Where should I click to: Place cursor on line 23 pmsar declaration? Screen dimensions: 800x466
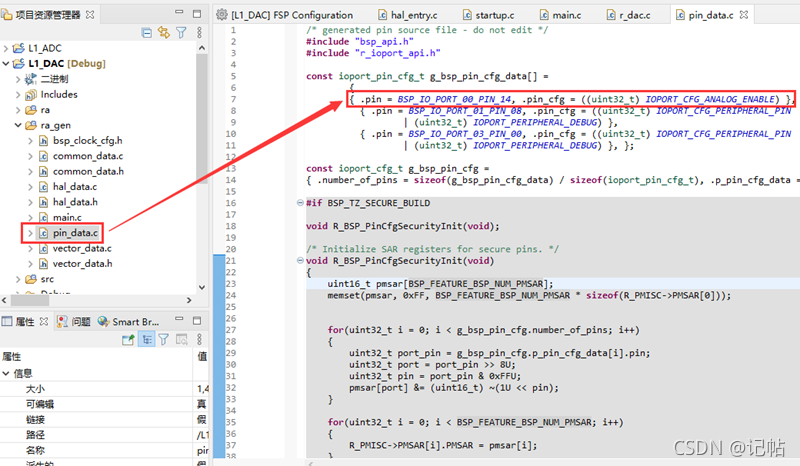440,284
